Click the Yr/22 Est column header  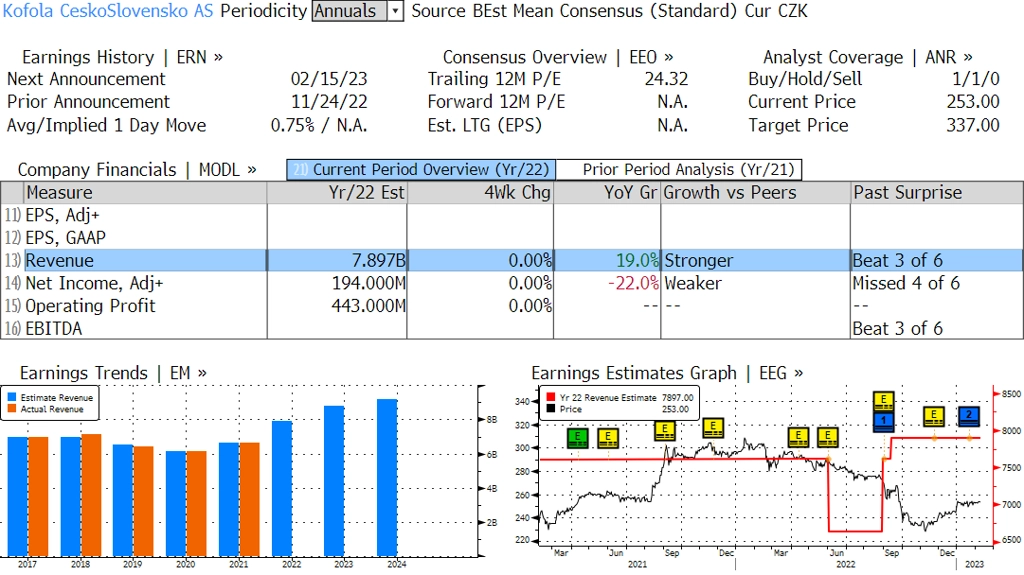click(x=337, y=193)
